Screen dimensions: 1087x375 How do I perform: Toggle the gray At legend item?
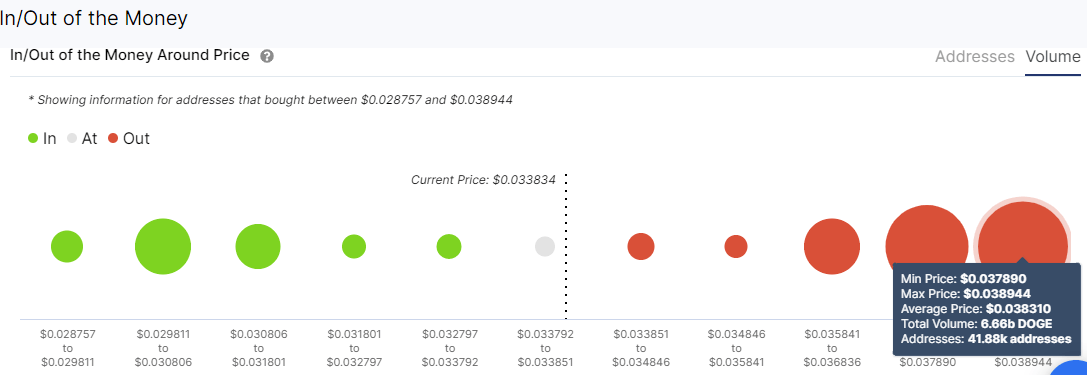click(82, 139)
